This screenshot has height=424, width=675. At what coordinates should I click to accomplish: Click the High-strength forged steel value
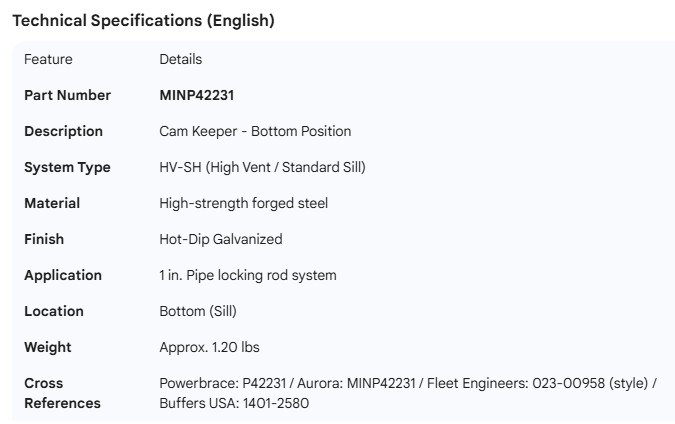tap(243, 203)
